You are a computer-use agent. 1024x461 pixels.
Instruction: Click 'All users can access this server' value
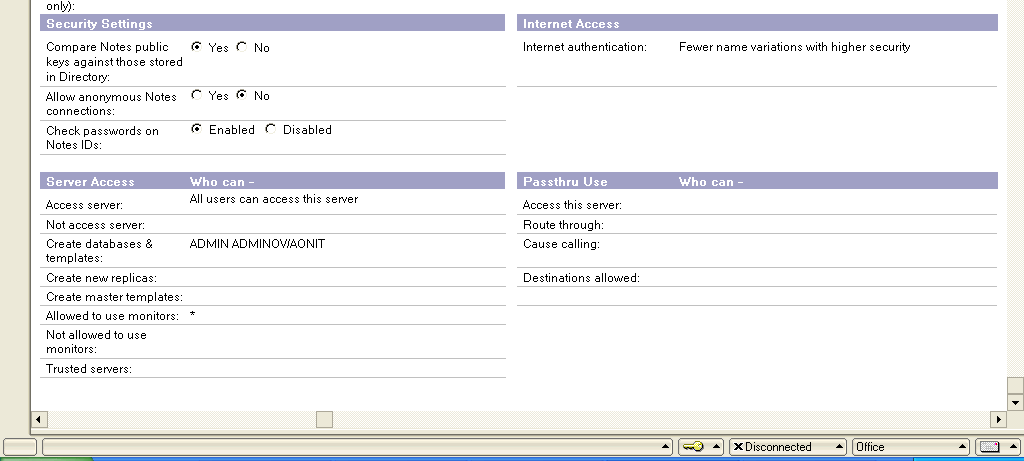pos(274,199)
